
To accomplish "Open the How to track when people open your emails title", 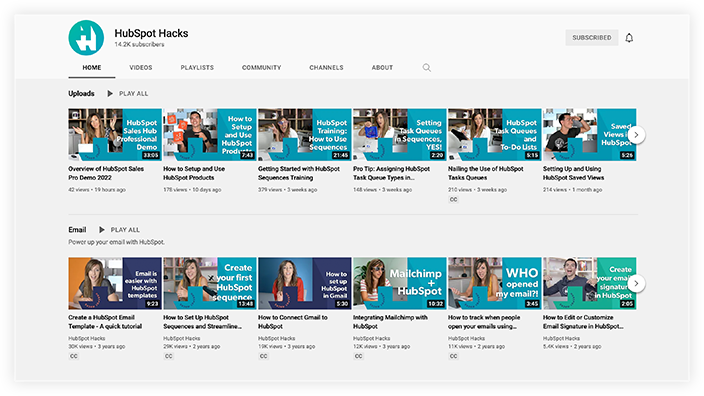I will (x=484, y=322).
